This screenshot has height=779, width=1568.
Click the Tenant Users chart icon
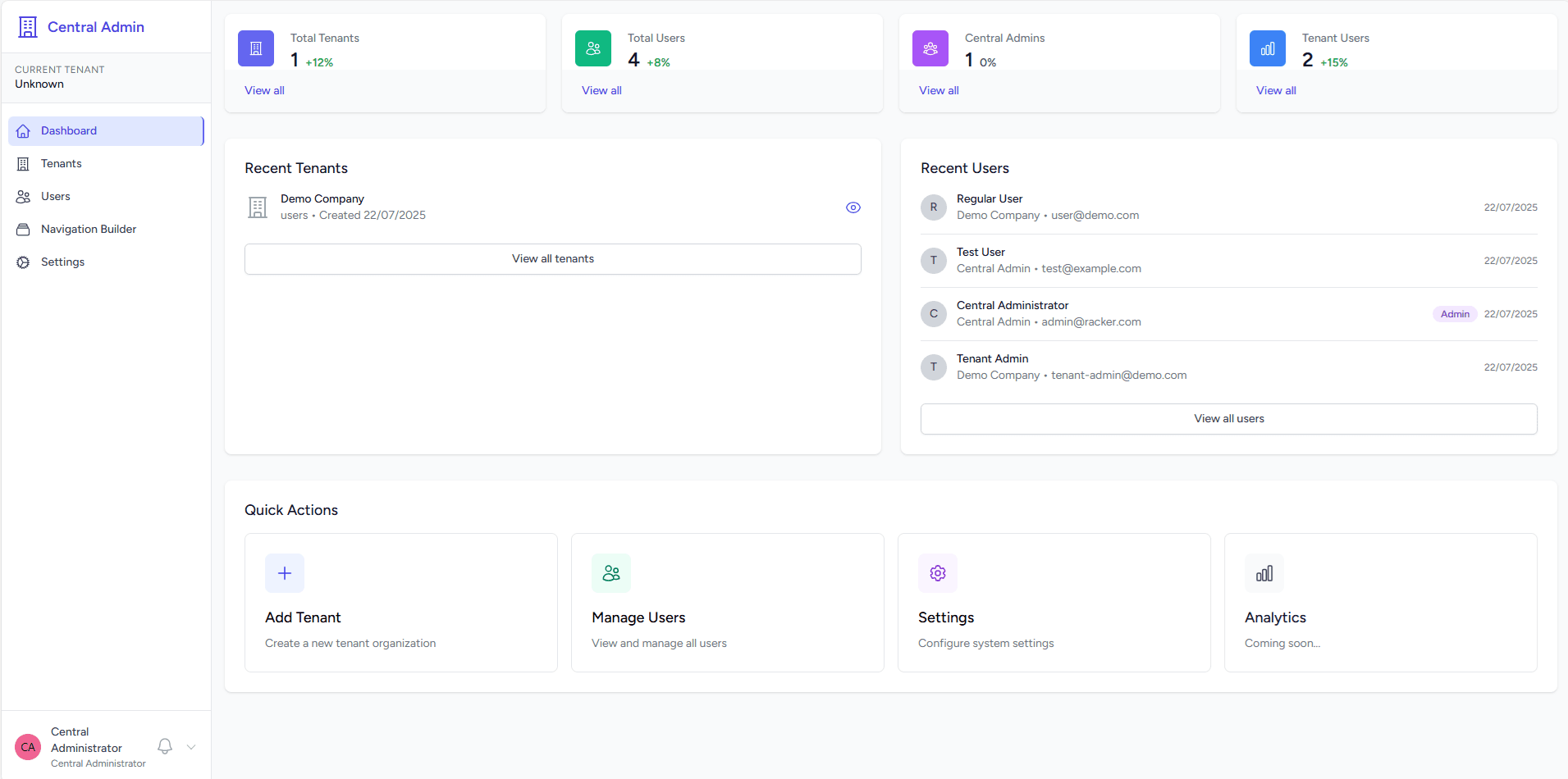coord(1267,48)
